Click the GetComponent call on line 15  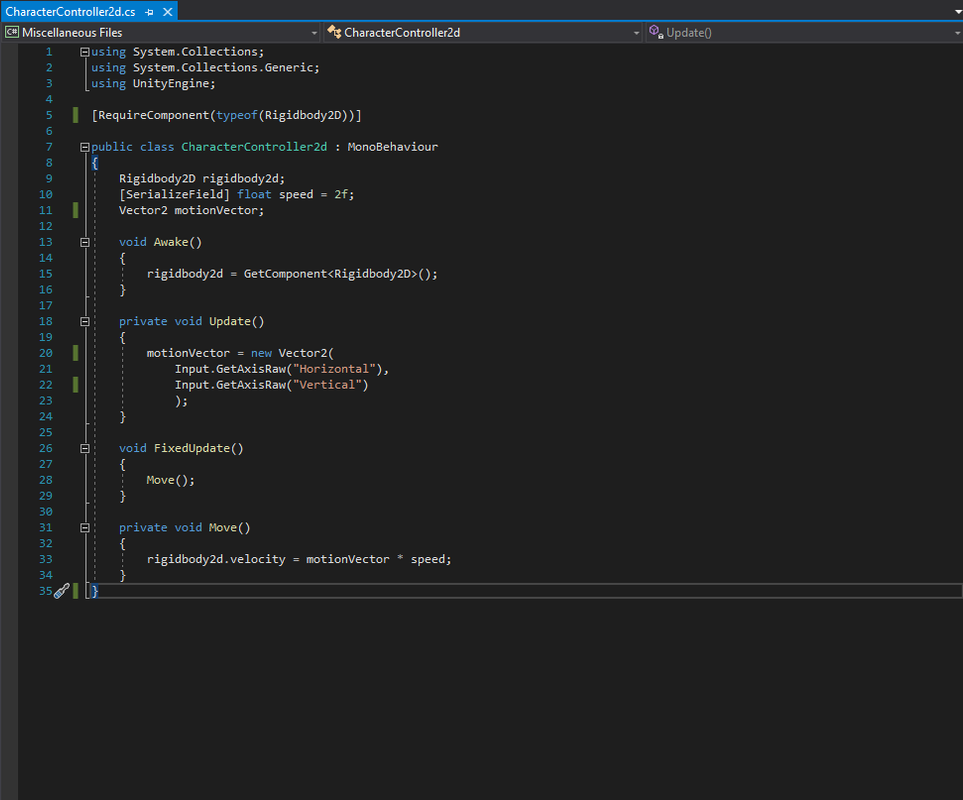pos(285,274)
